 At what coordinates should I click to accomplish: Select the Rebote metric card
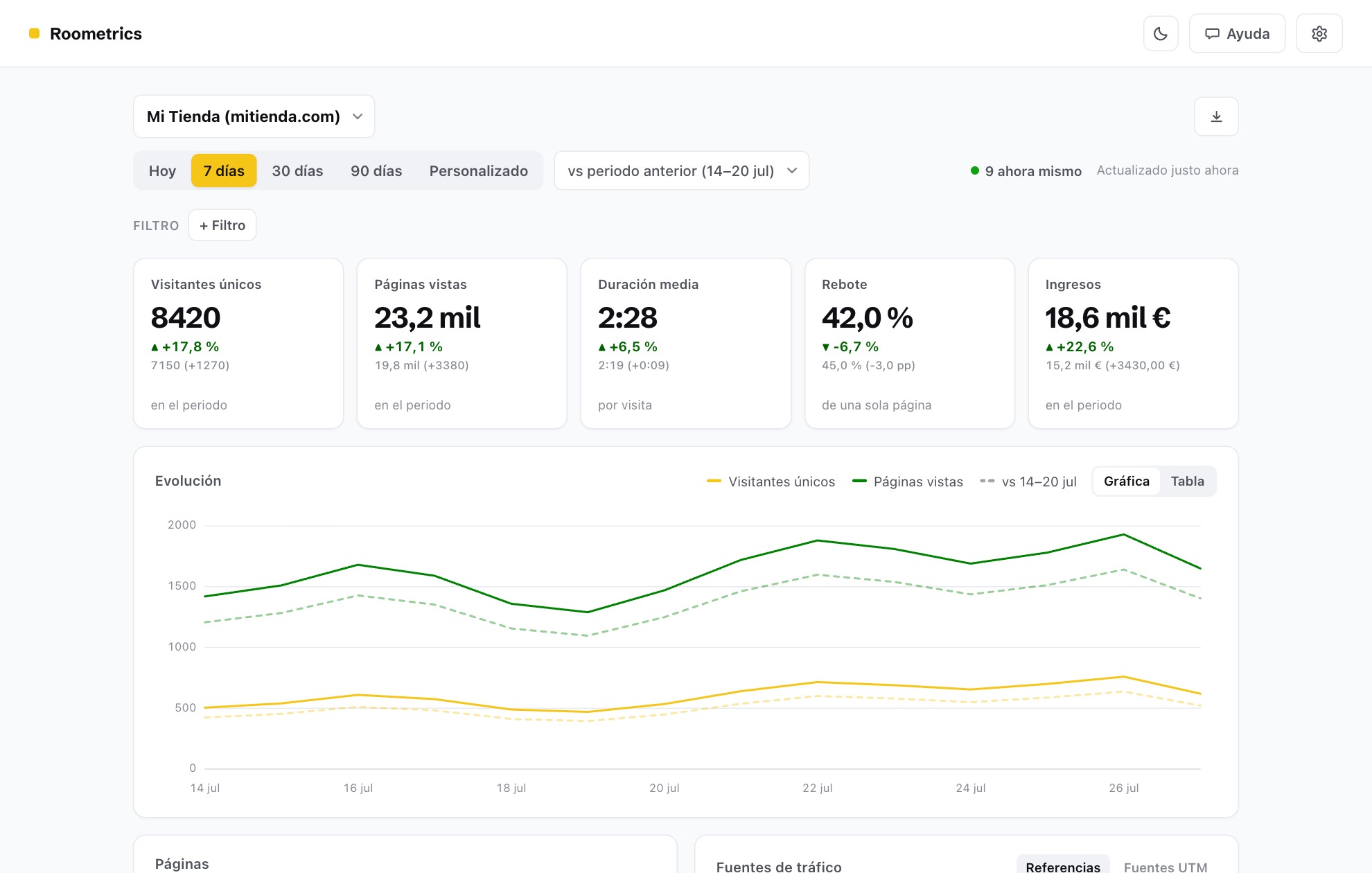pos(909,344)
